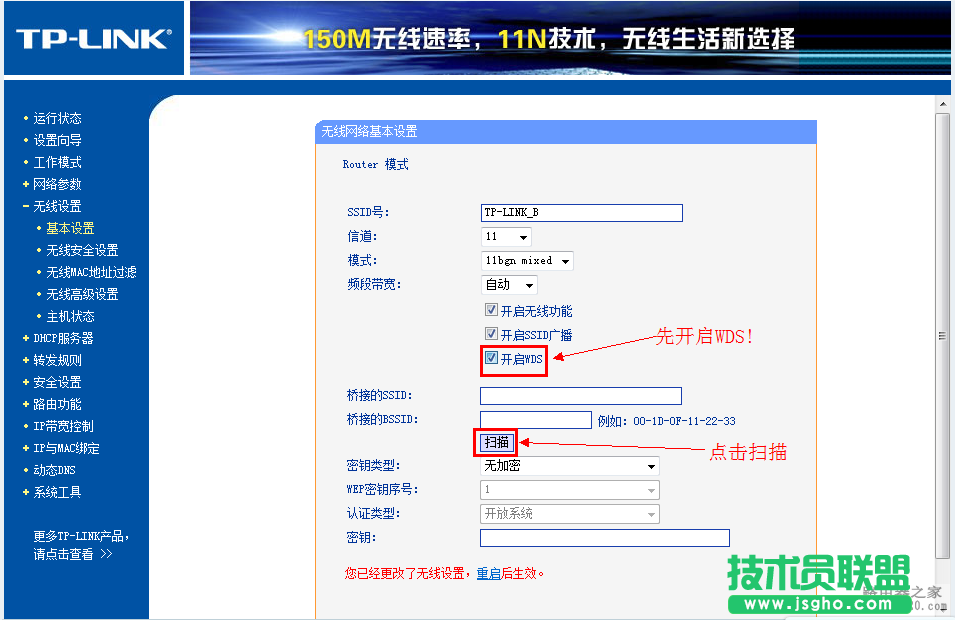
Task: Click the SSID号 input field
Action: 582,213
